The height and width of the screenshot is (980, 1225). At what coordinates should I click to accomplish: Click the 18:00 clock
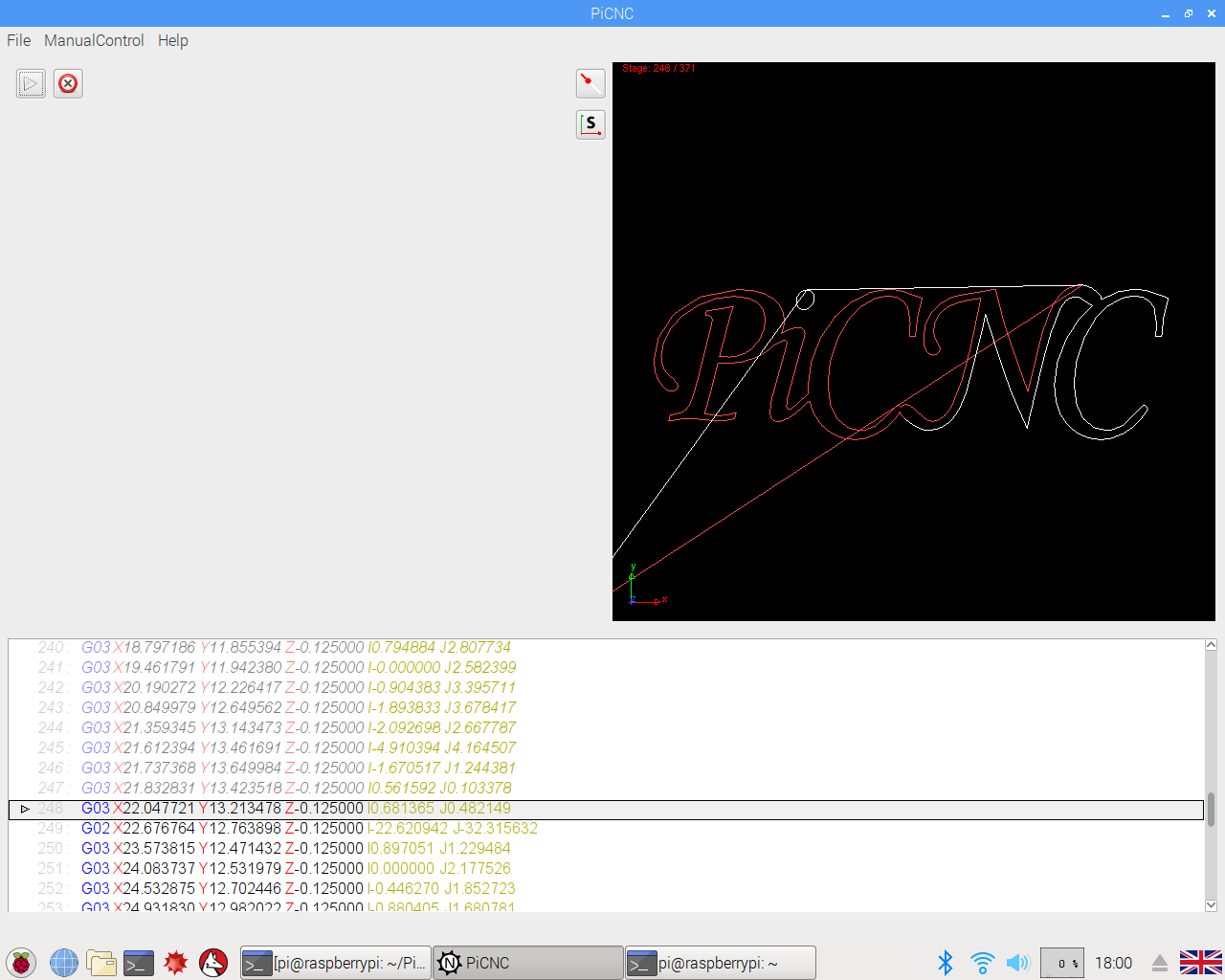1113,963
